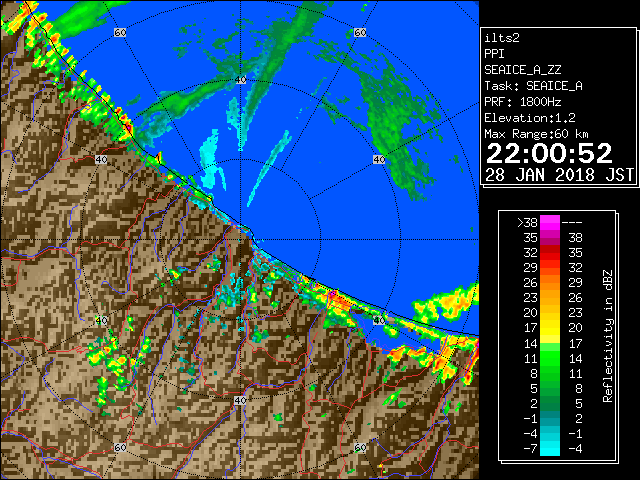Click the 'PRF: 1800Hz' value

click(522, 102)
